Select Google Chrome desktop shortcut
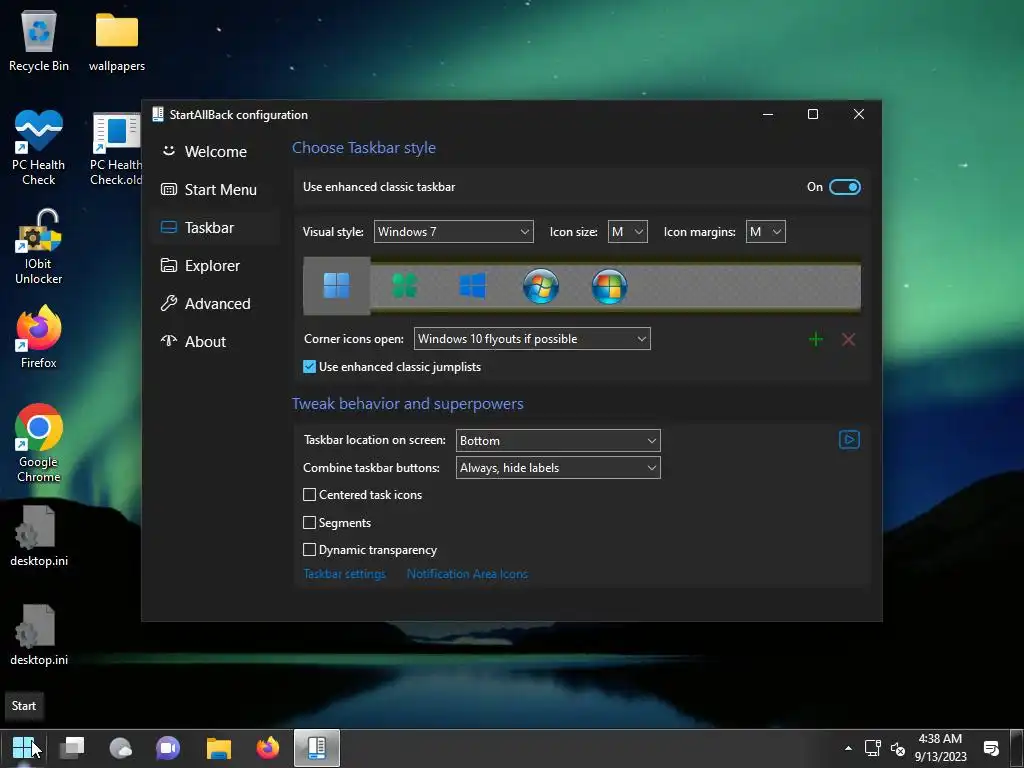The width and height of the screenshot is (1024, 768). pyautogui.click(x=39, y=444)
